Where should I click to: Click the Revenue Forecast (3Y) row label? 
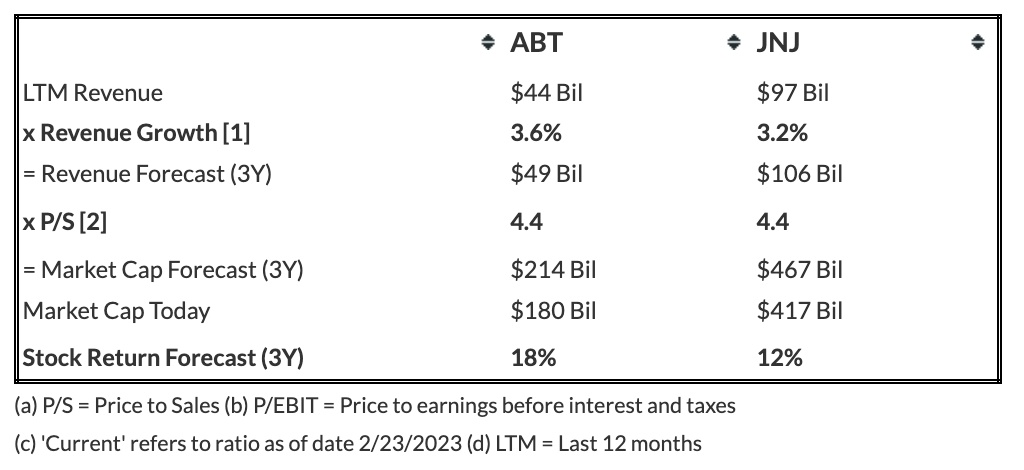coord(147,174)
